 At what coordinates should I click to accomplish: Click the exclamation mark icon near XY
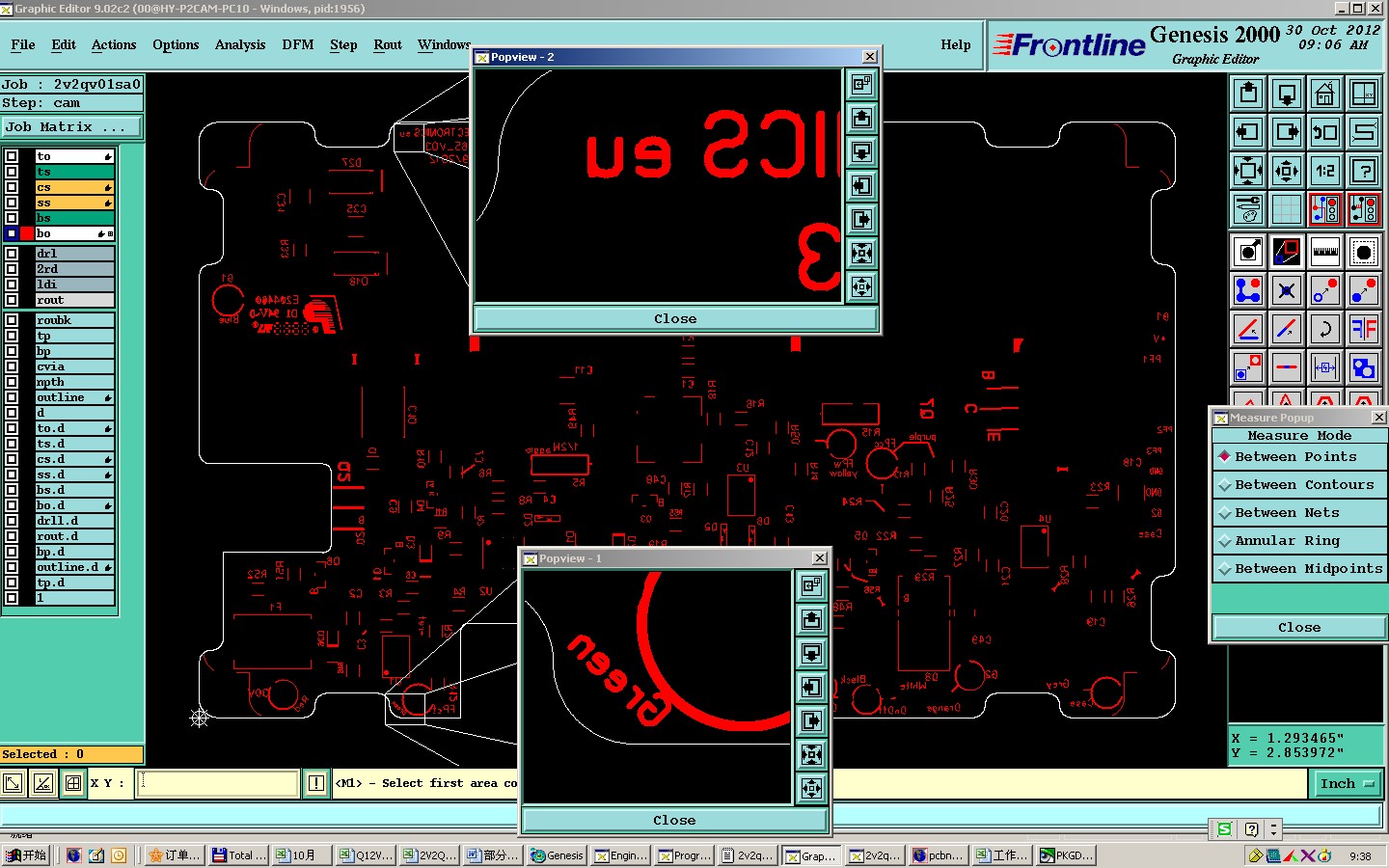point(316,783)
